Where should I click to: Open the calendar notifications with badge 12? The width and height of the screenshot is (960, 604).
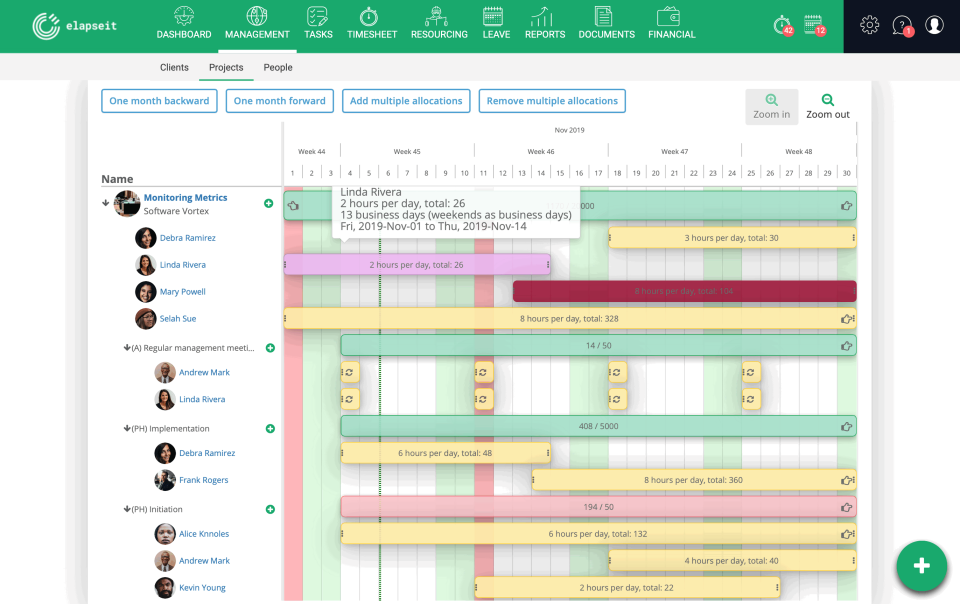[x=815, y=25]
